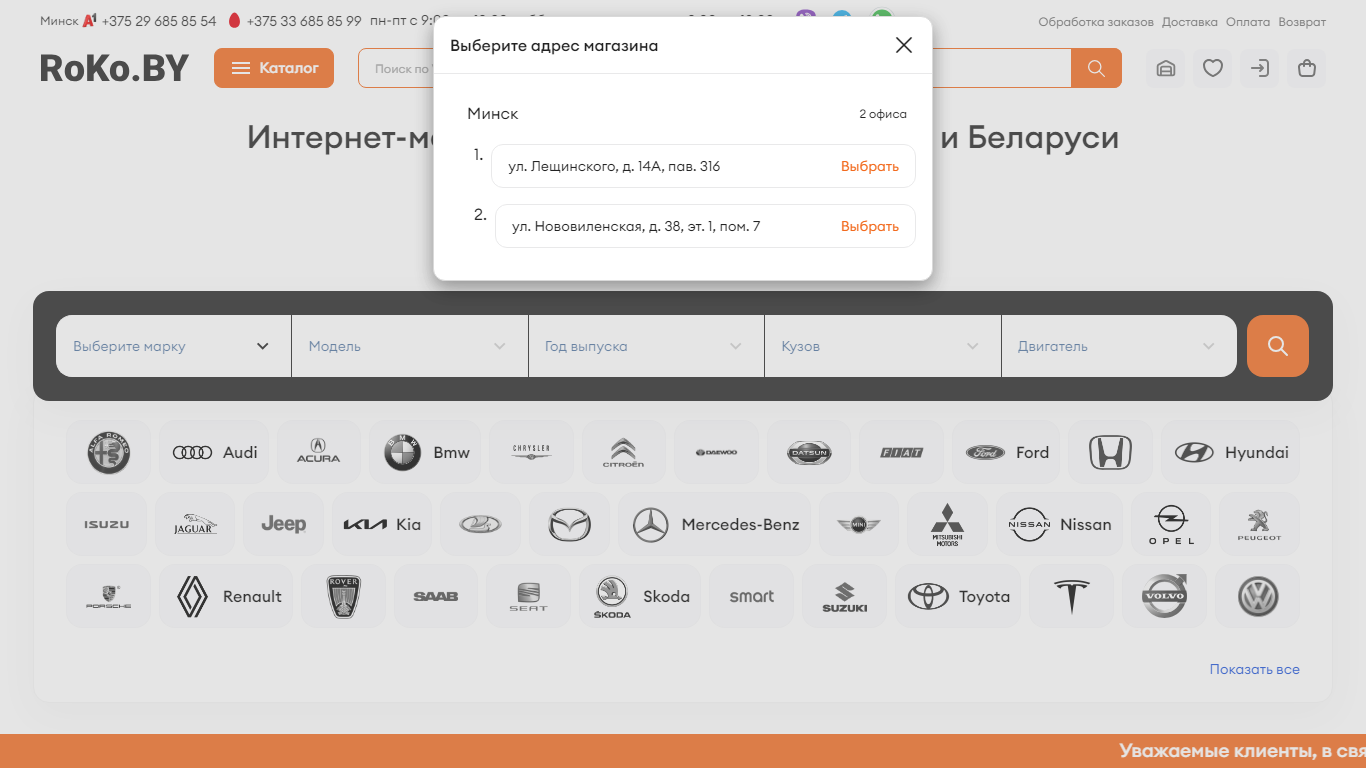The image size is (1366, 768).
Task: Choose the Porsche logo
Action: point(108,596)
